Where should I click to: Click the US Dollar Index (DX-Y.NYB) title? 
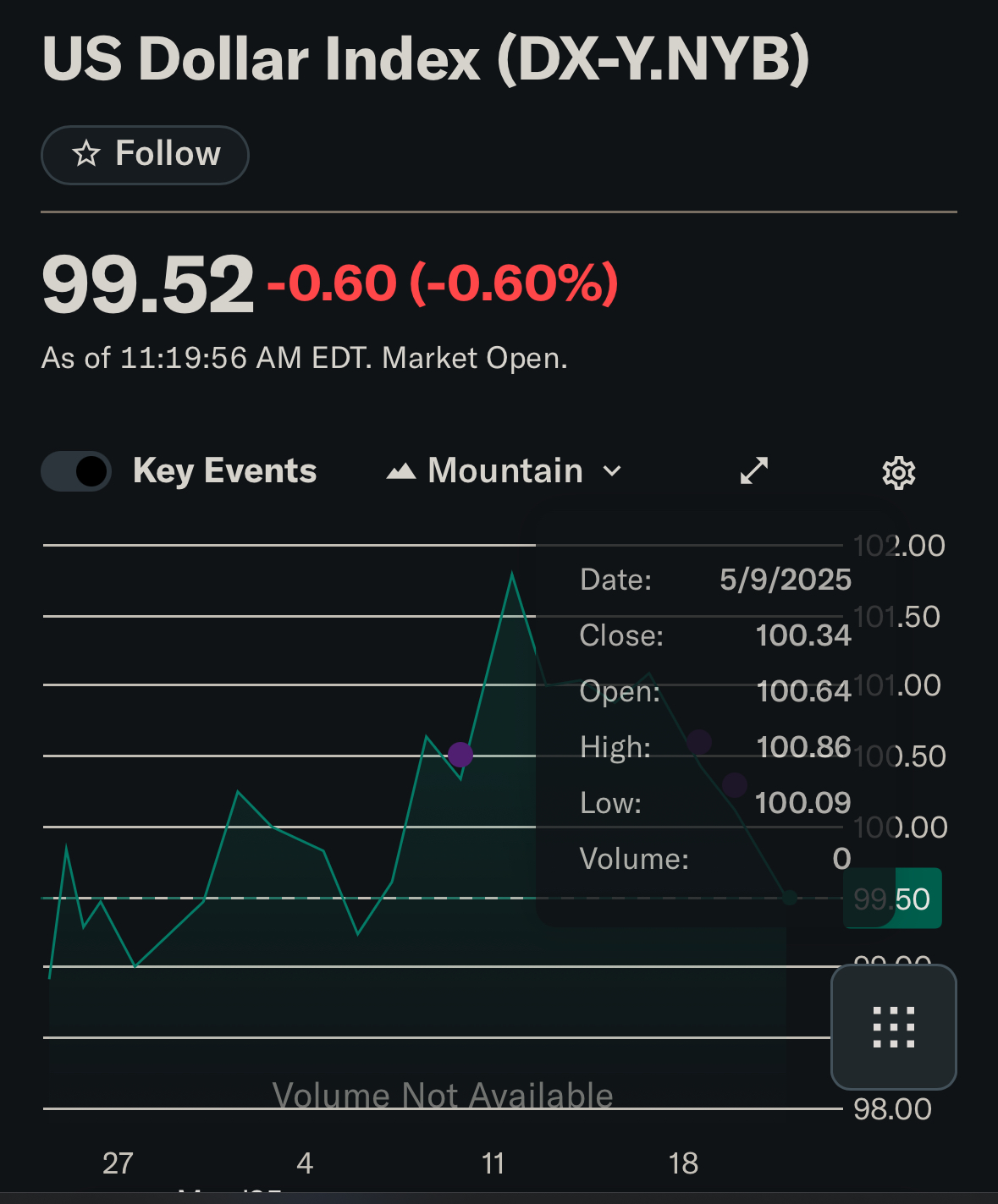point(426,59)
